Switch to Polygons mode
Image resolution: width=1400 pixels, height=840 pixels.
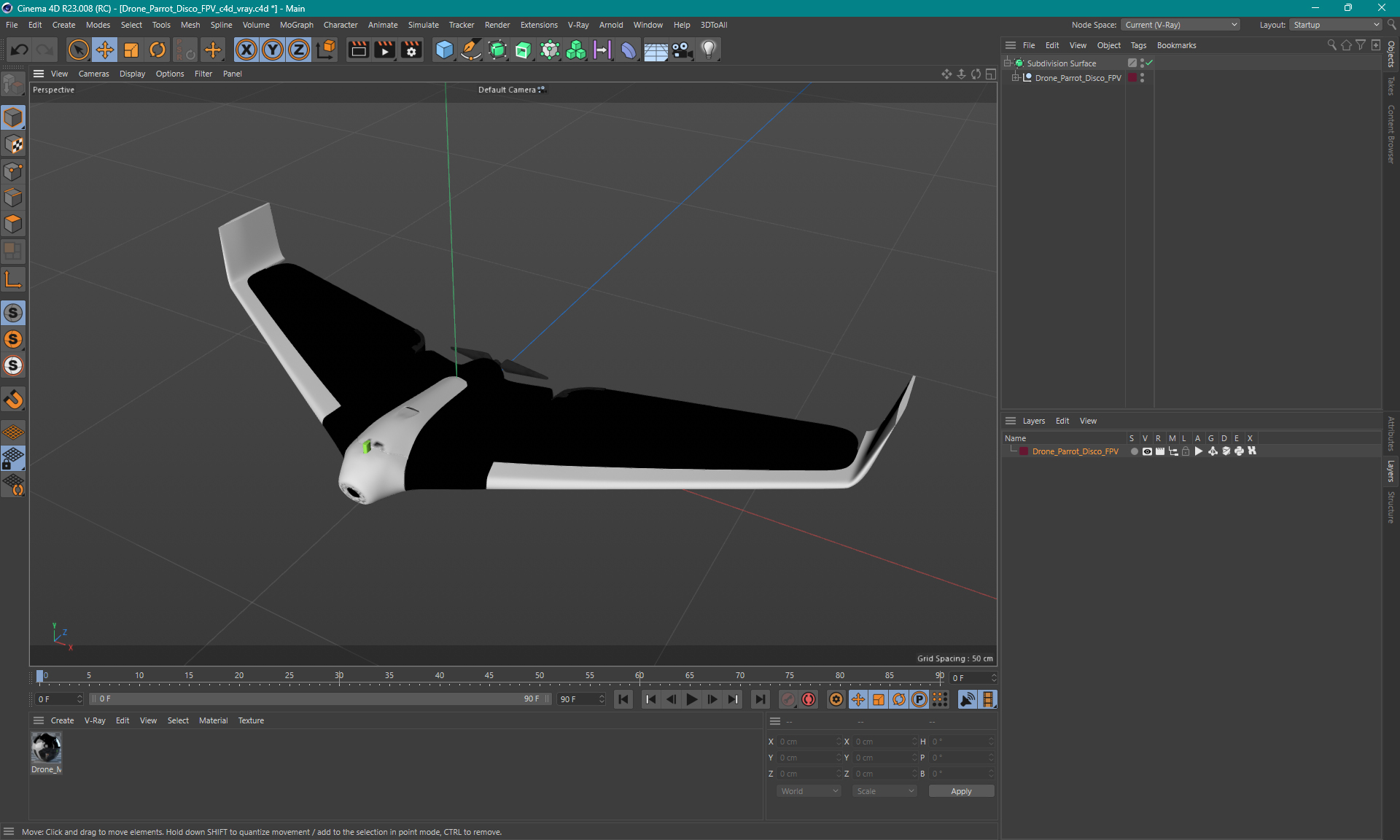tap(13, 224)
